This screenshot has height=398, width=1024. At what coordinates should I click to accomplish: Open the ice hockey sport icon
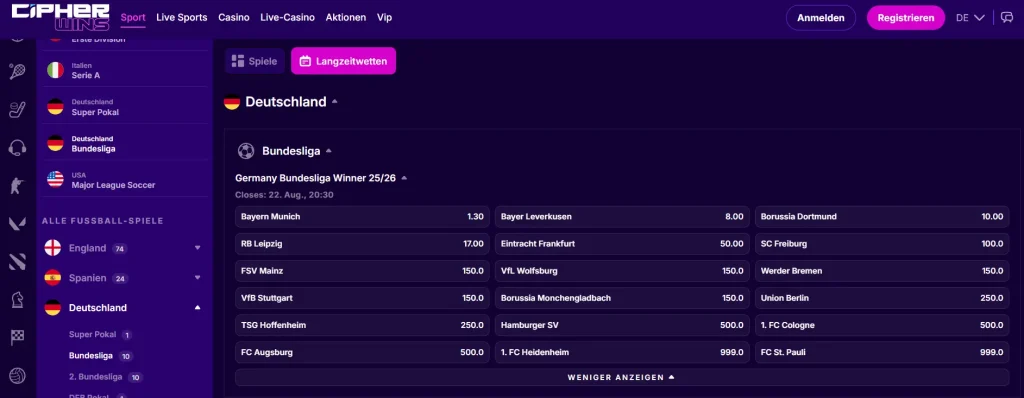pos(17,109)
